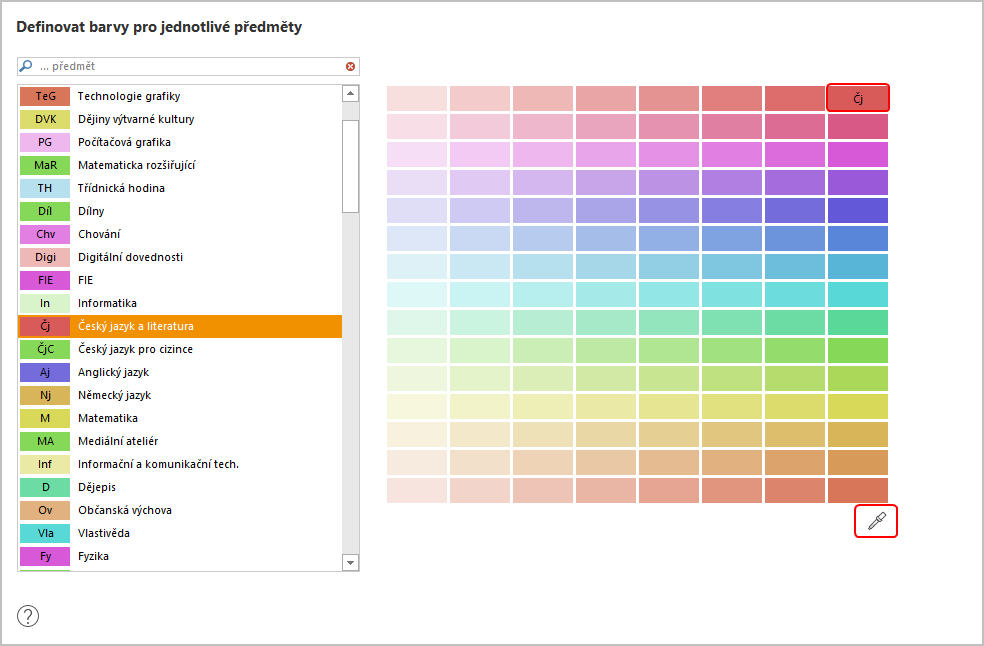Pick the darkest turquoise swatch
This screenshot has height=646, width=984.
[x=858, y=294]
